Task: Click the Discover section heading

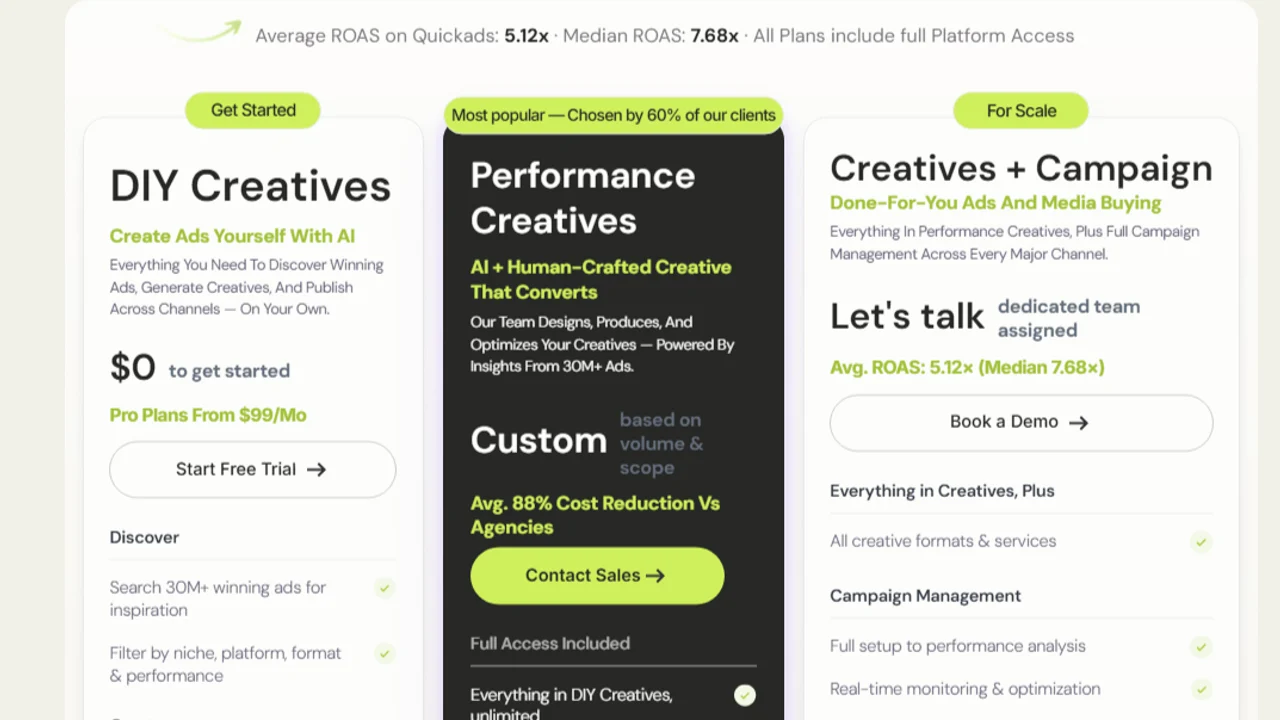Action: pyautogui.click(x=144, y=537)
